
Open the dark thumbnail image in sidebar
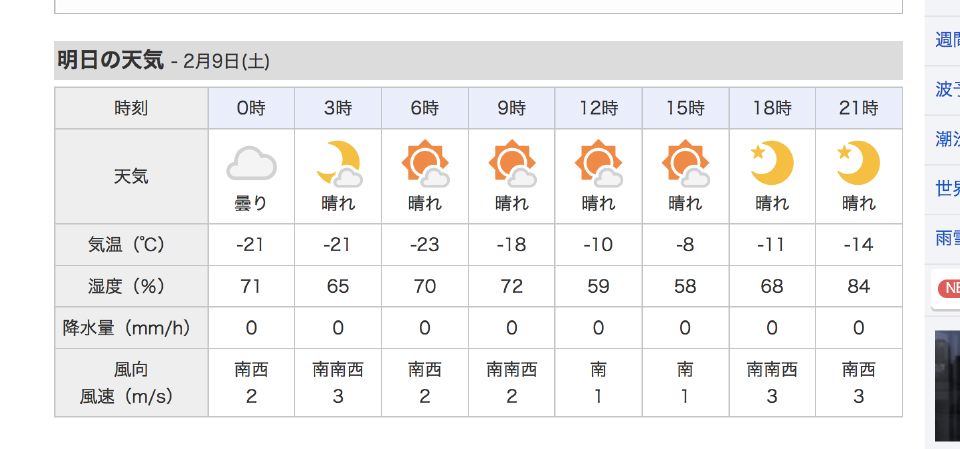947,386
